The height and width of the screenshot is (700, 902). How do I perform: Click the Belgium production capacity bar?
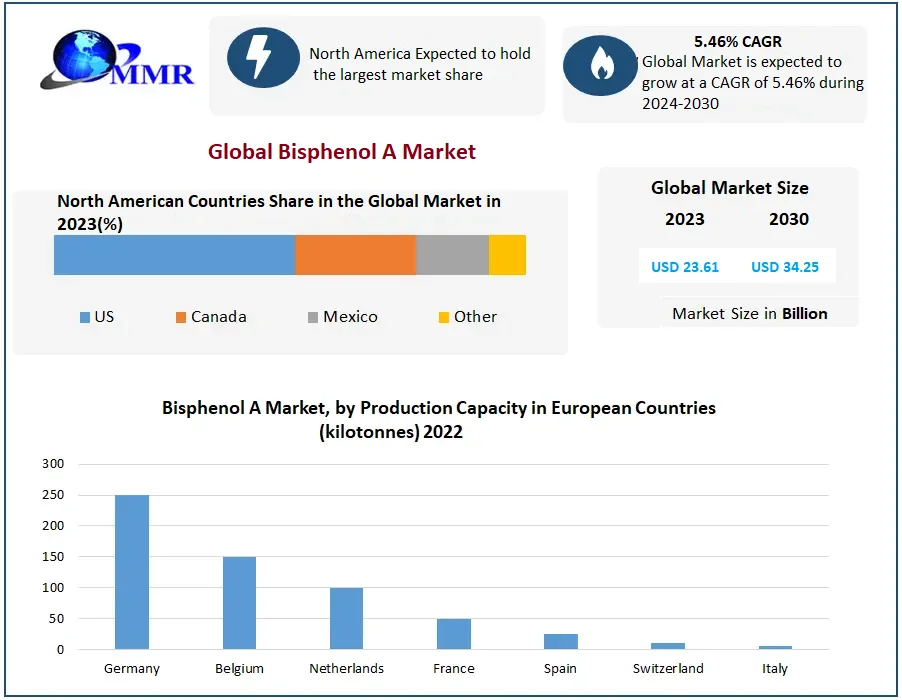[239, 603]
